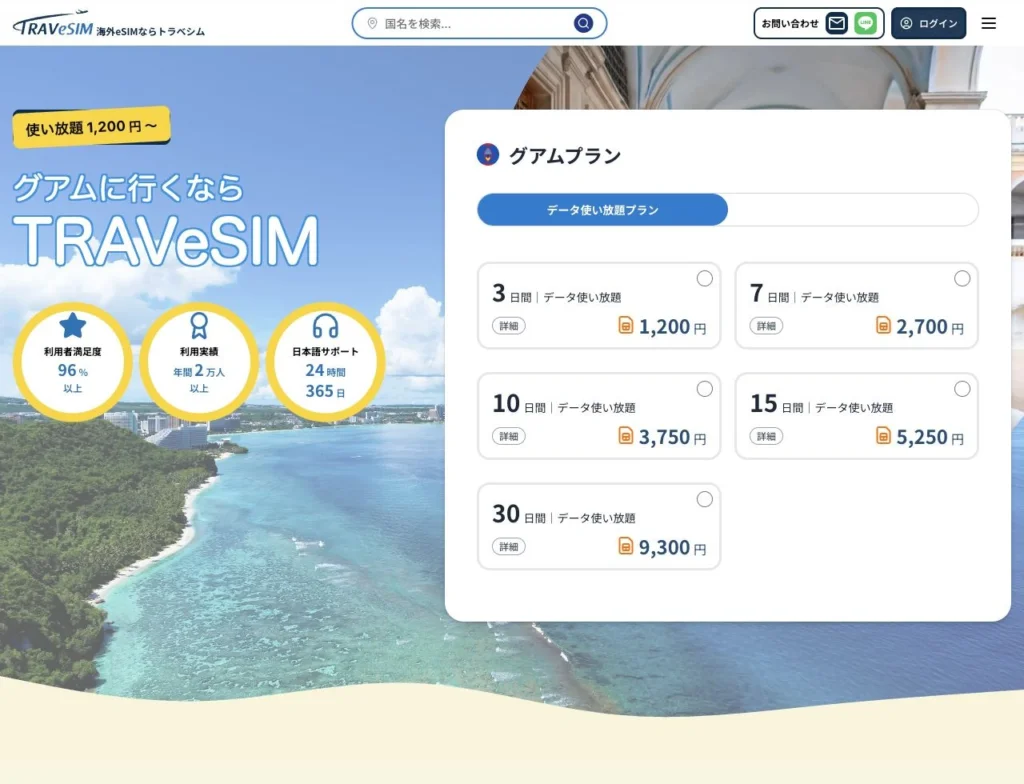The height and width of the screenshot is (784, 1024).
Task: Click the SIM card icon next to 2,700円
Action: pyautogui.click(x=883, y=325)
